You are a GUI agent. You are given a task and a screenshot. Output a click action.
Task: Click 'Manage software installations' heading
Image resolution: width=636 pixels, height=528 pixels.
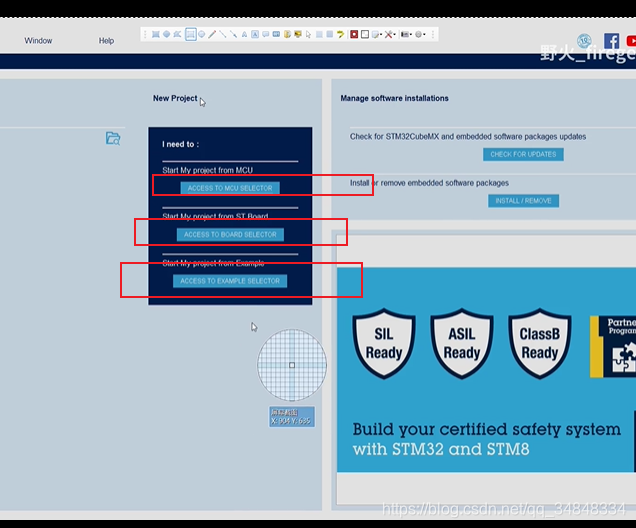tap(394, 98)
